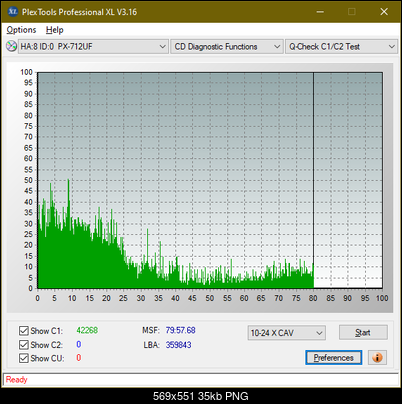Minimize the PlexTools window
Viewport: 402px width, 404px height.
click(x=320, y=12)
